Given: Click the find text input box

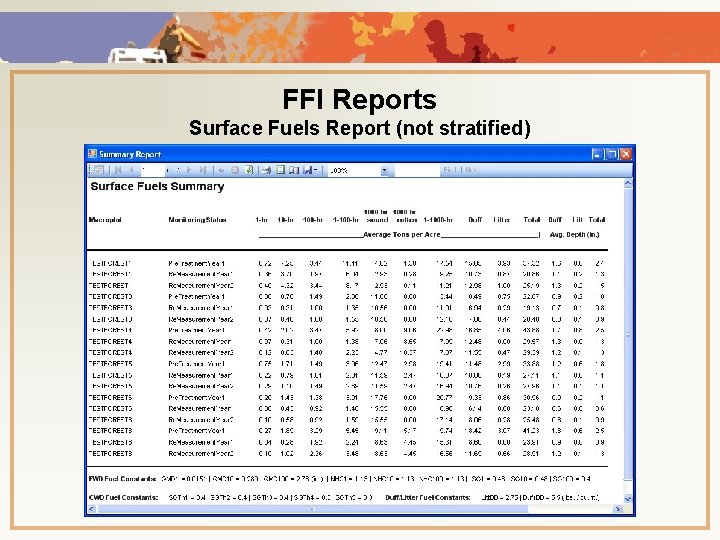Looking at the screenshot, I should click(x=416, y=171).
